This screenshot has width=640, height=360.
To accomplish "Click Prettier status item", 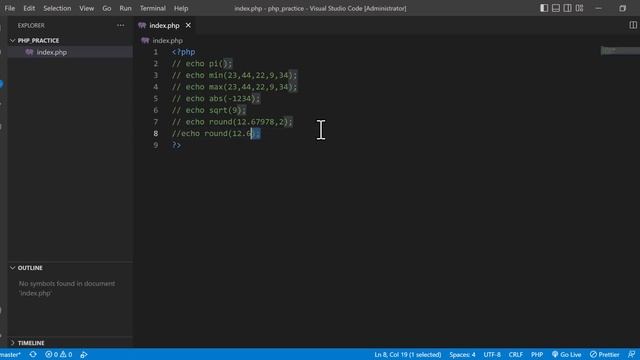I will coord(604,354).
